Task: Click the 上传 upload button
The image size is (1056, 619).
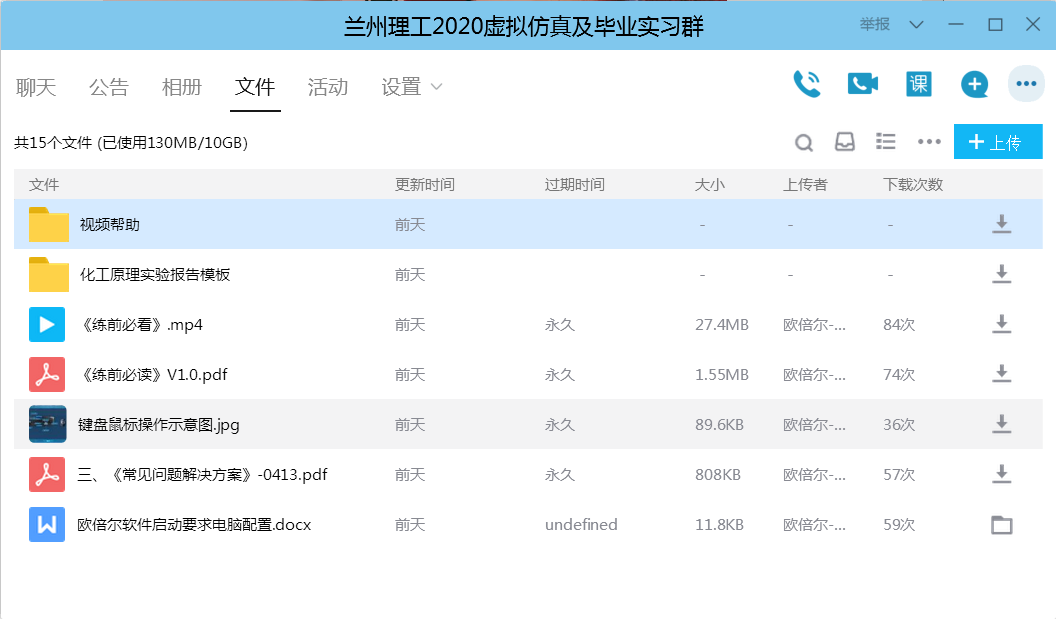Action: (x=997, y=142)
